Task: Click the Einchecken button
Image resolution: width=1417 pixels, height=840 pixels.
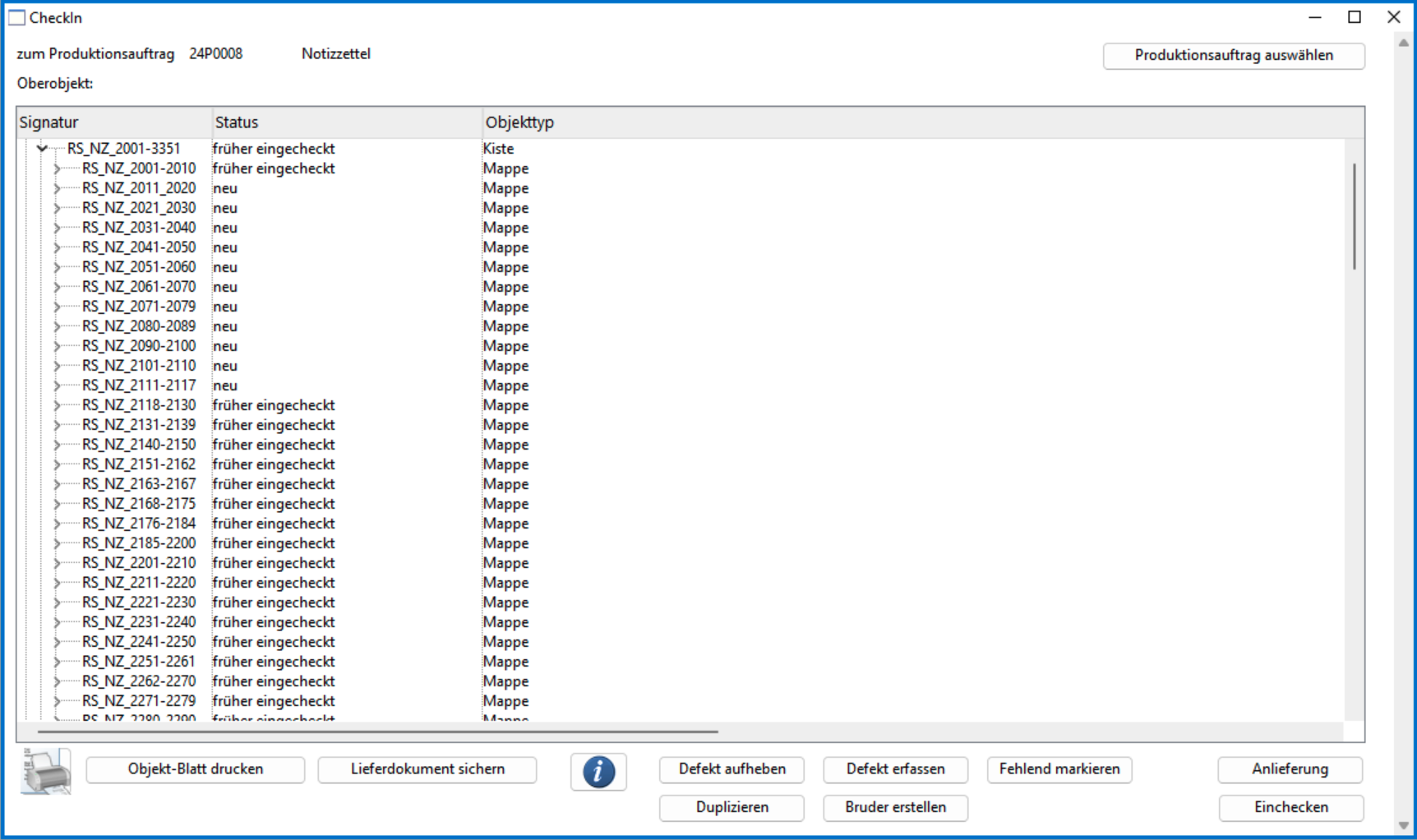Action: [1290, 807]
